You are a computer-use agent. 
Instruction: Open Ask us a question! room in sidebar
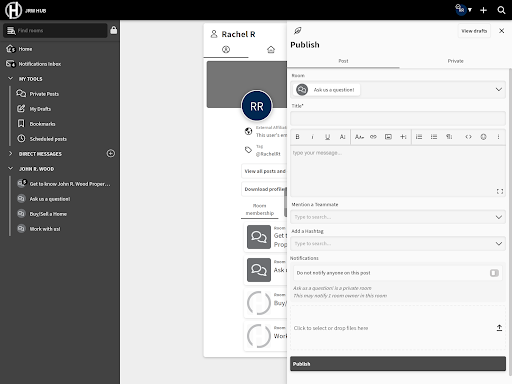pos(50,199)
